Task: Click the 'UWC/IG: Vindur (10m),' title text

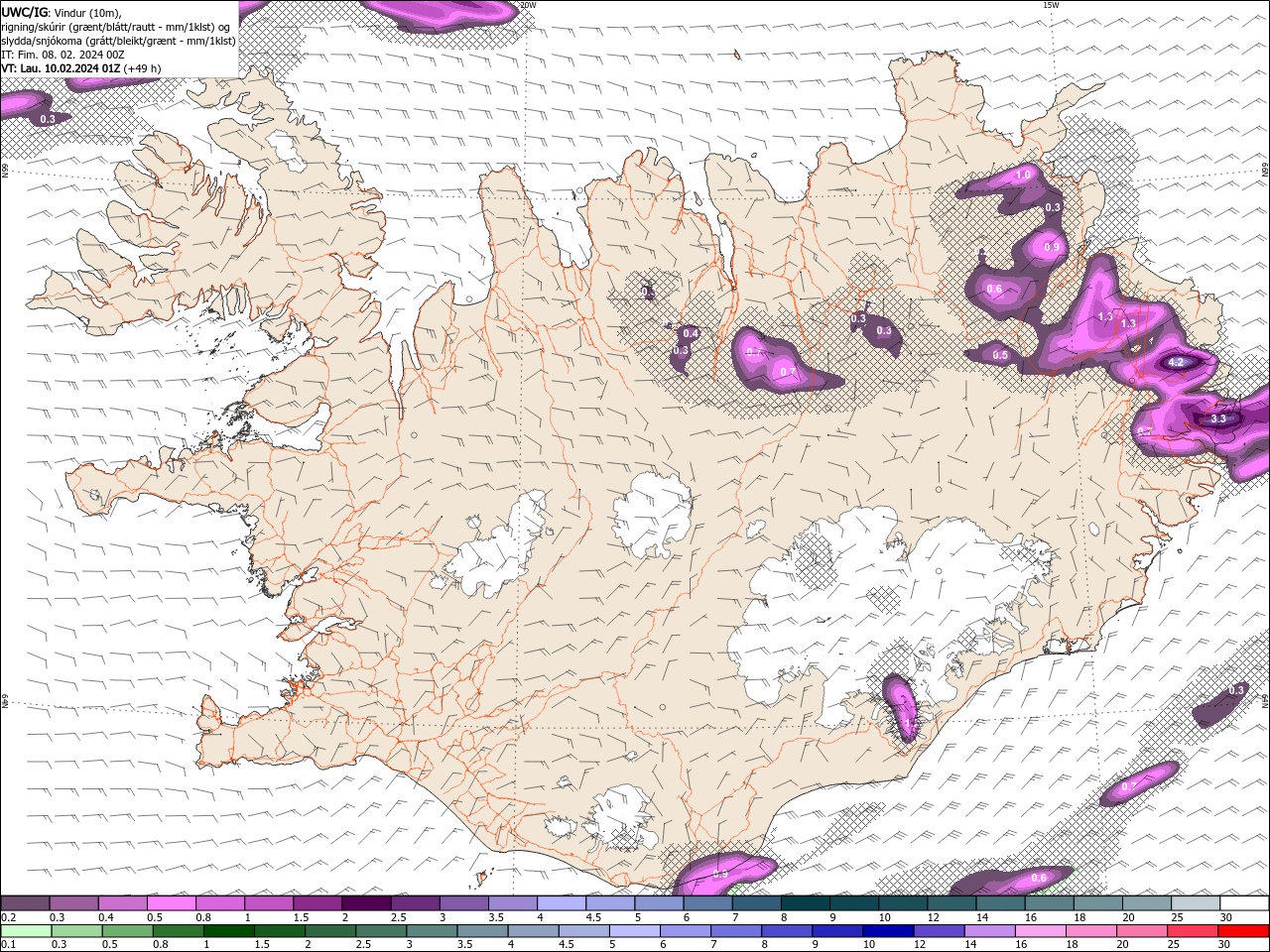Action: (x=62, y=12)
